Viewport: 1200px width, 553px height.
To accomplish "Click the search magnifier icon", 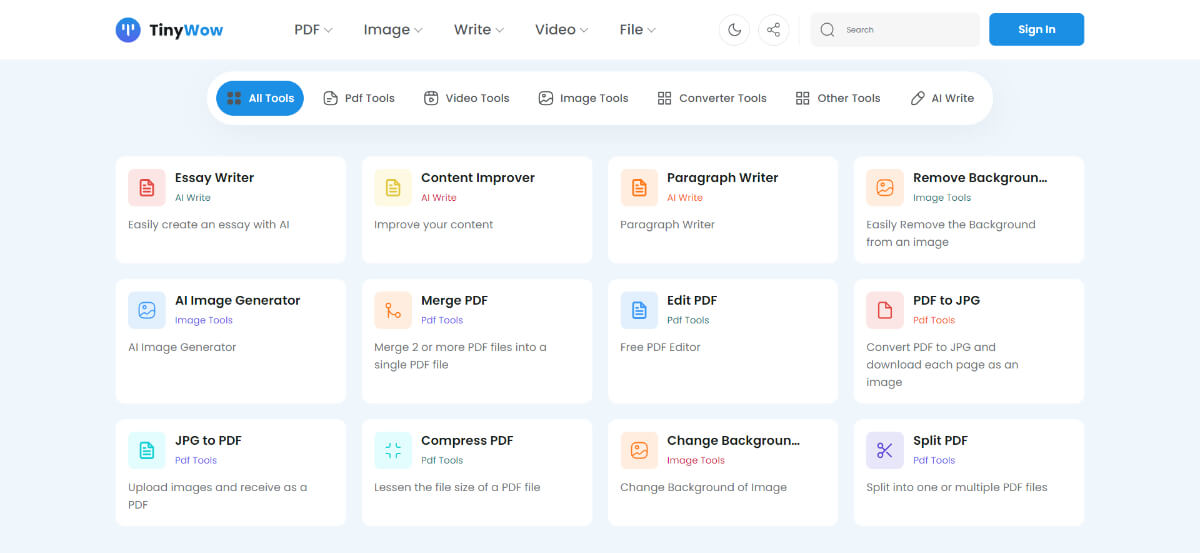I will click(x=827, y=30).
